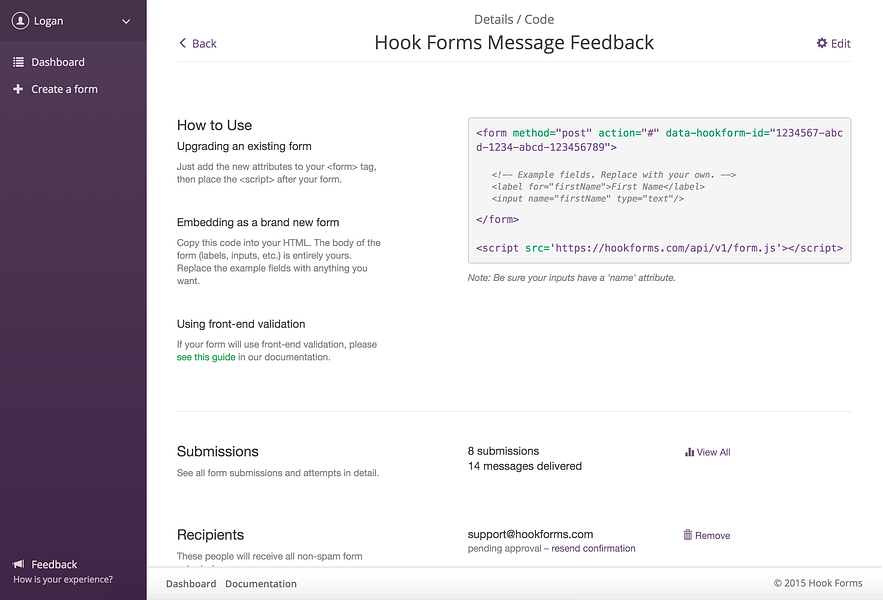Click the Logan user avatar icon

tap(20, 21)
